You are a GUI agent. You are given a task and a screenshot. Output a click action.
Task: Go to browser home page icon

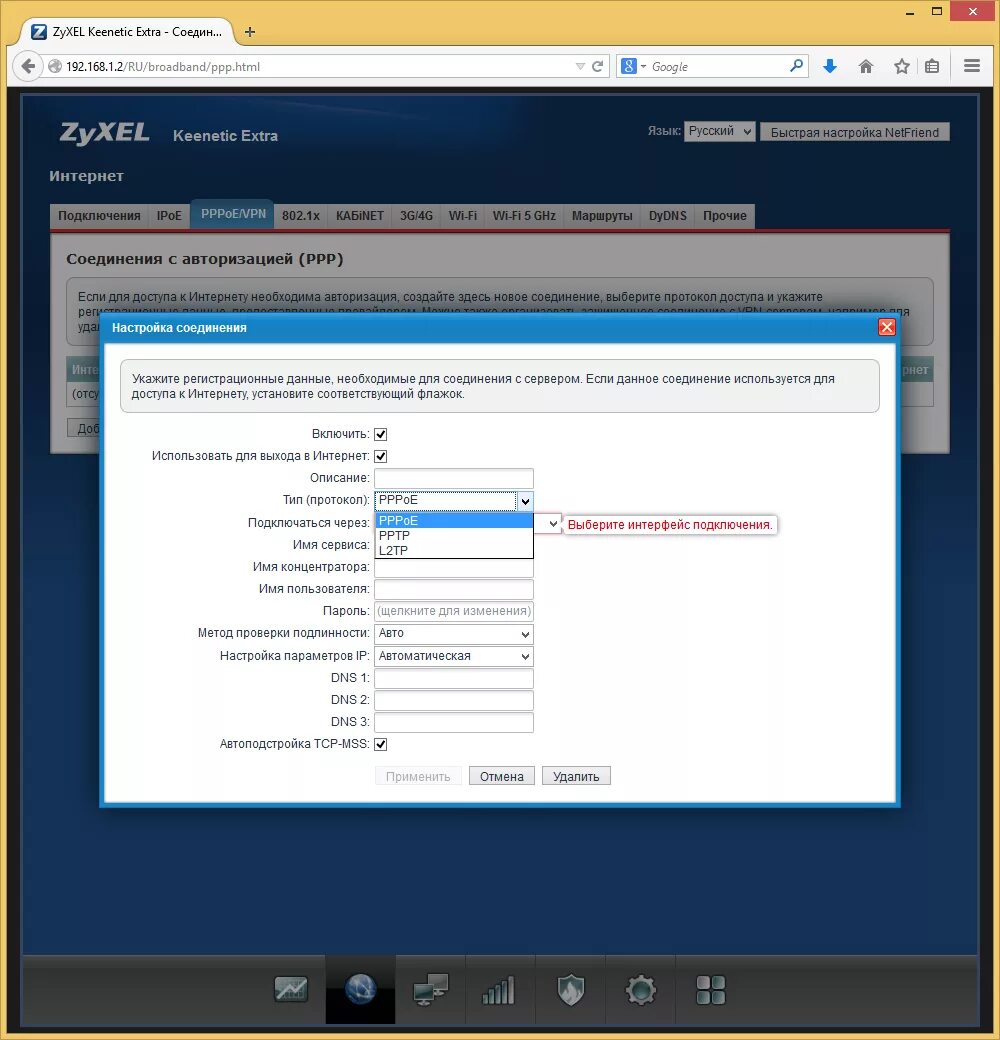(865, 66)
